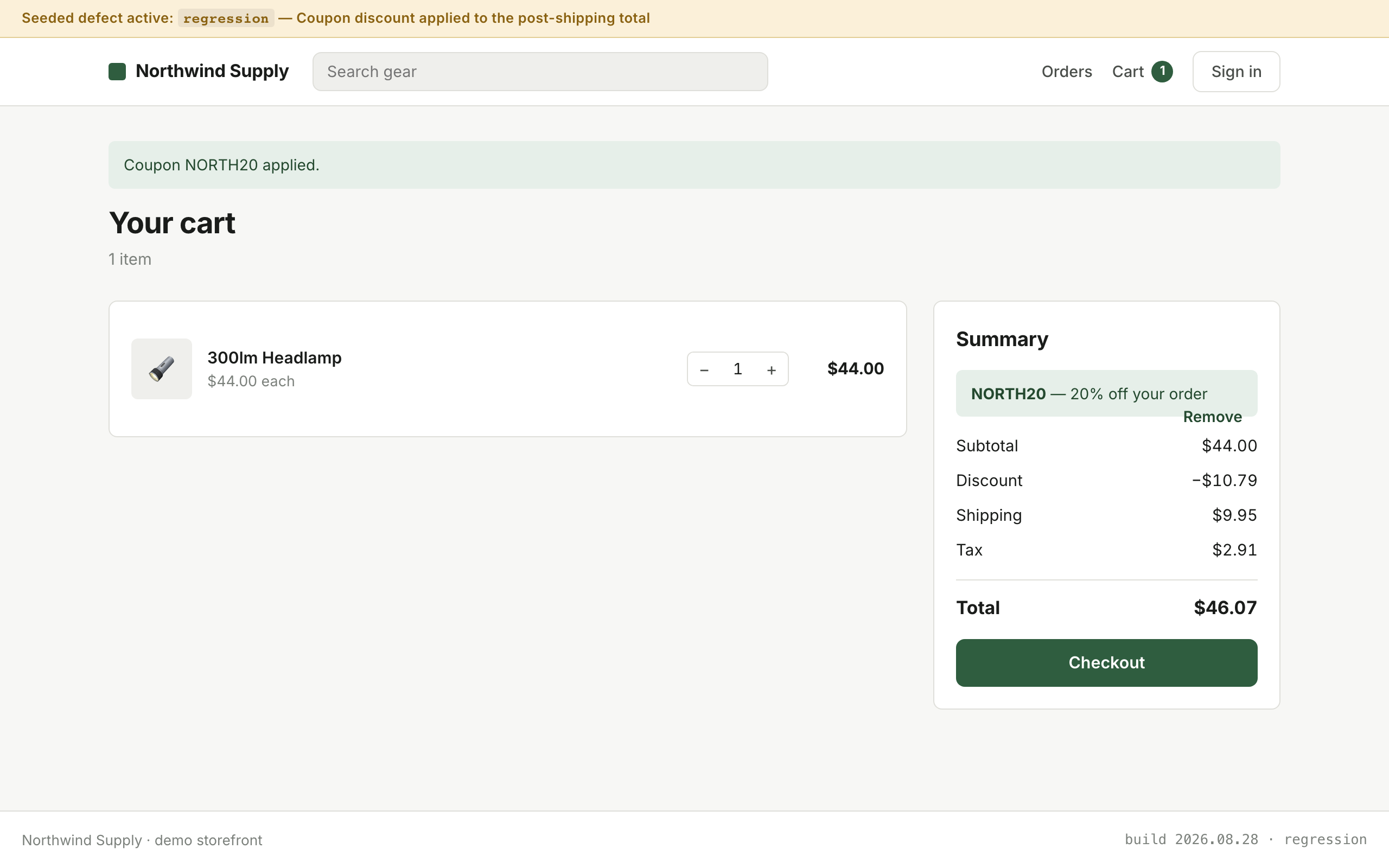Click the Discount amount −$10.79
The height and width of the screenshot is (868, 1389).
(1224, 481)
